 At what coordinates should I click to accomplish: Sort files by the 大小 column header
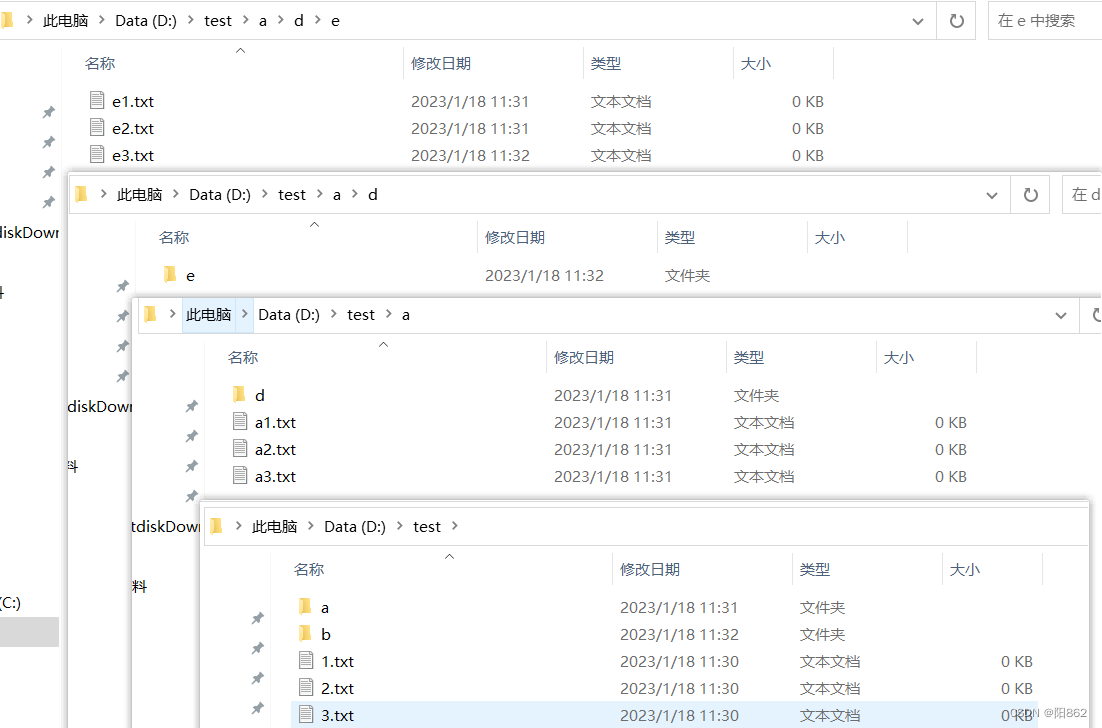pyautogui.click(x=757, y=62)
